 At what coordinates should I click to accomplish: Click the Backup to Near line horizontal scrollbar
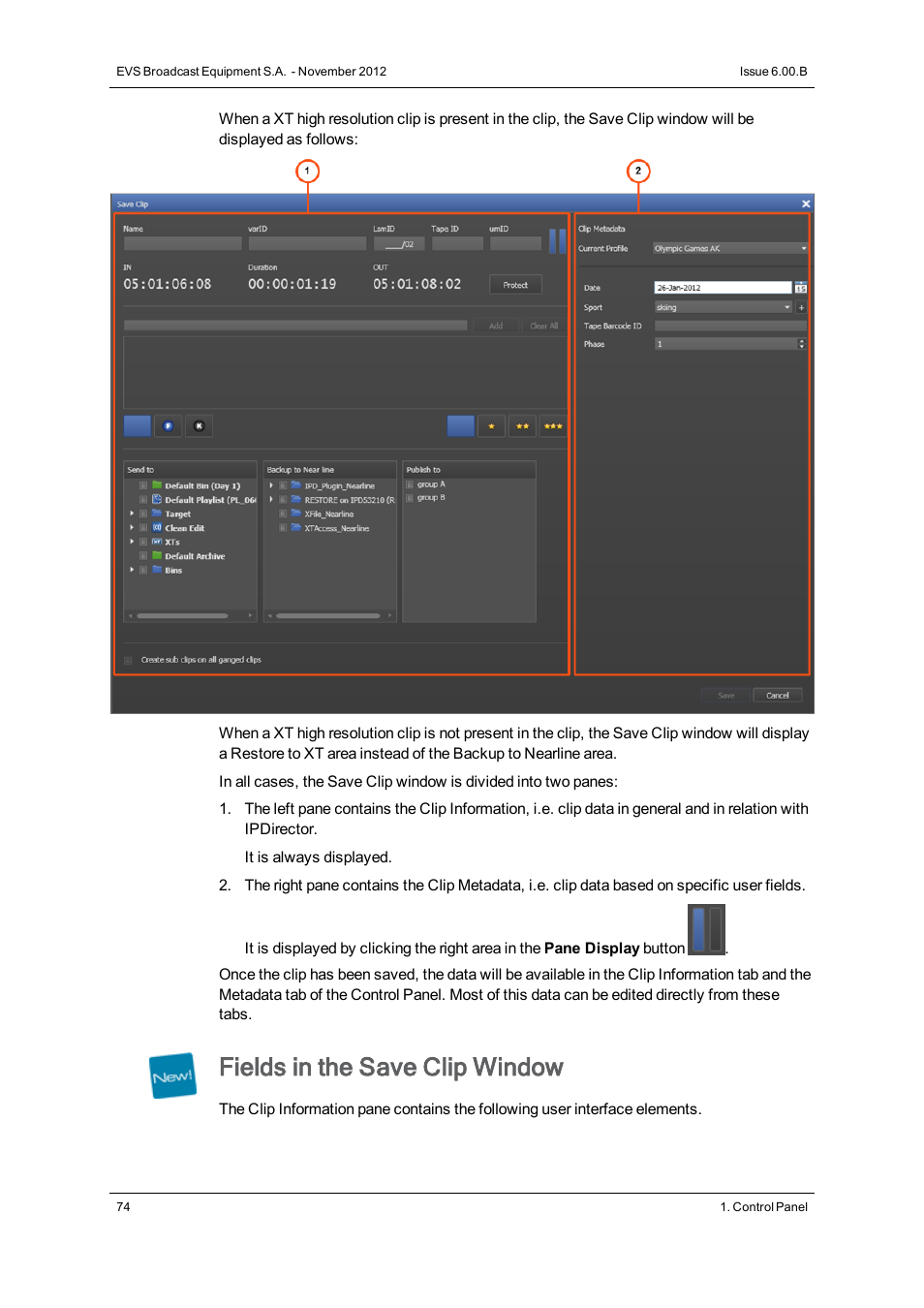click(330, 615)
